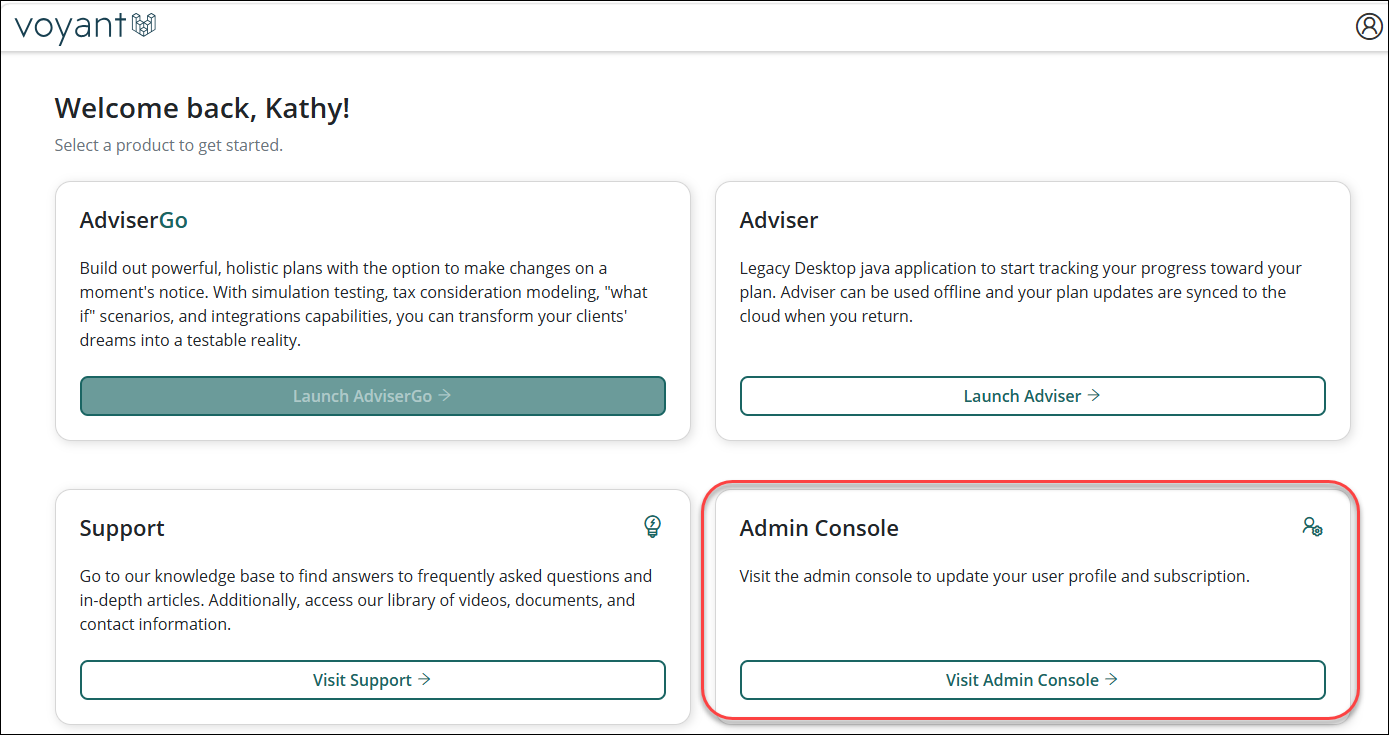The width and height of the screenshot is (1389, 735).
Task: Click the Support lightbulb icon
Action: tap(653, 526)
